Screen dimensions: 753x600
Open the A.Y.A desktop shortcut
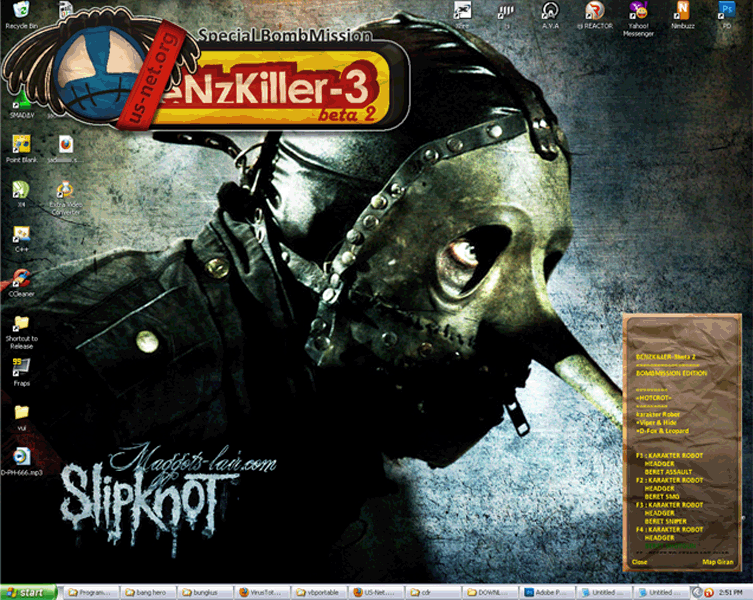point(550,14)
